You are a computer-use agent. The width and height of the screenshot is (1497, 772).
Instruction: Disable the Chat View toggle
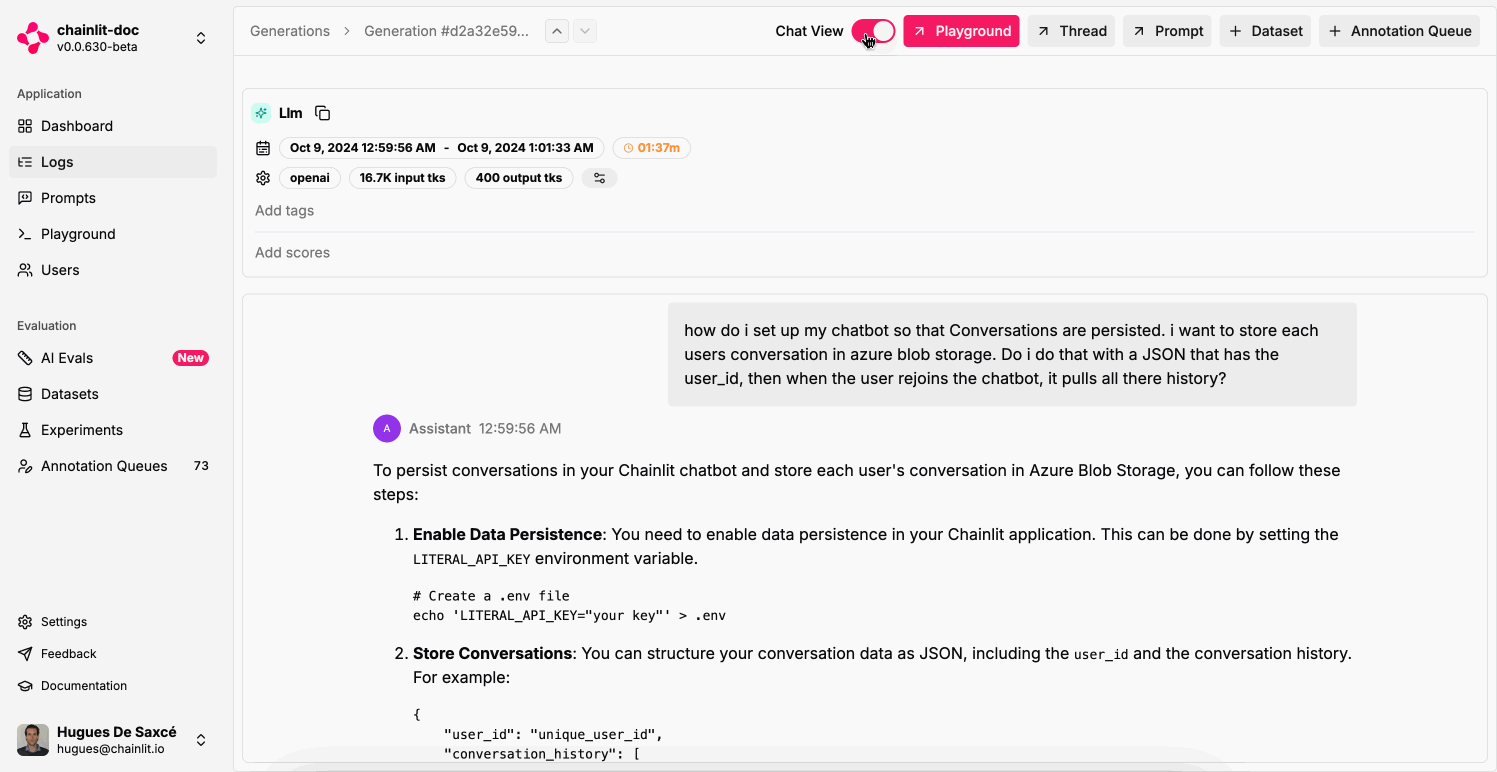point(873,31)
